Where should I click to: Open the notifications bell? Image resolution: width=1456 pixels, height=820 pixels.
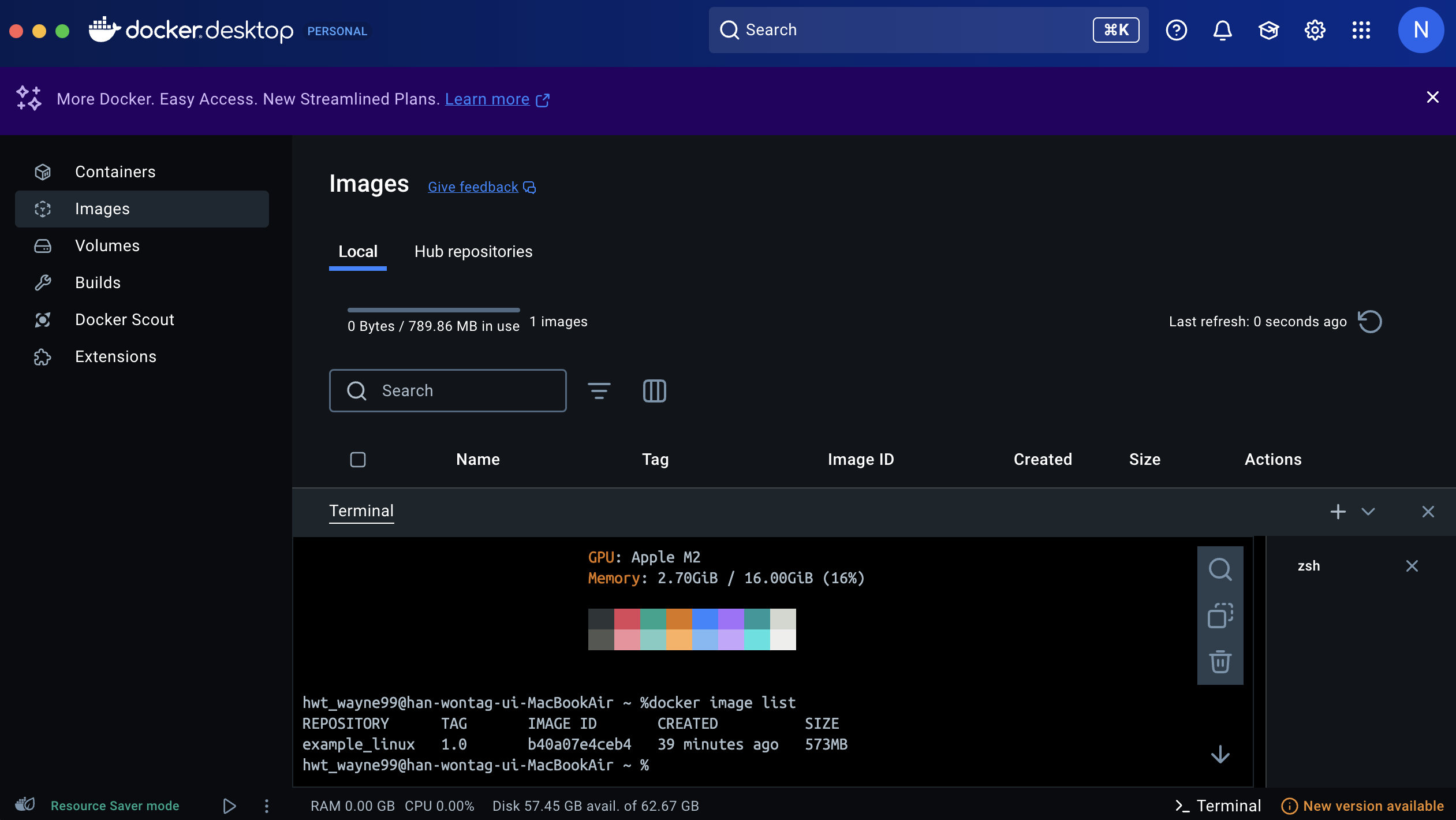(x=1222, y=30)
